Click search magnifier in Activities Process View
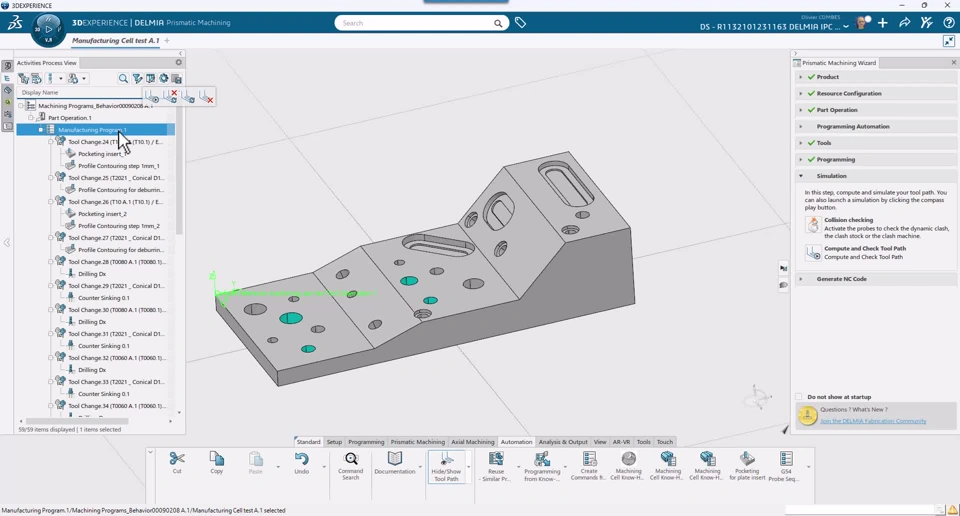Screen dimensions: 960x516 tap(123, 78)
